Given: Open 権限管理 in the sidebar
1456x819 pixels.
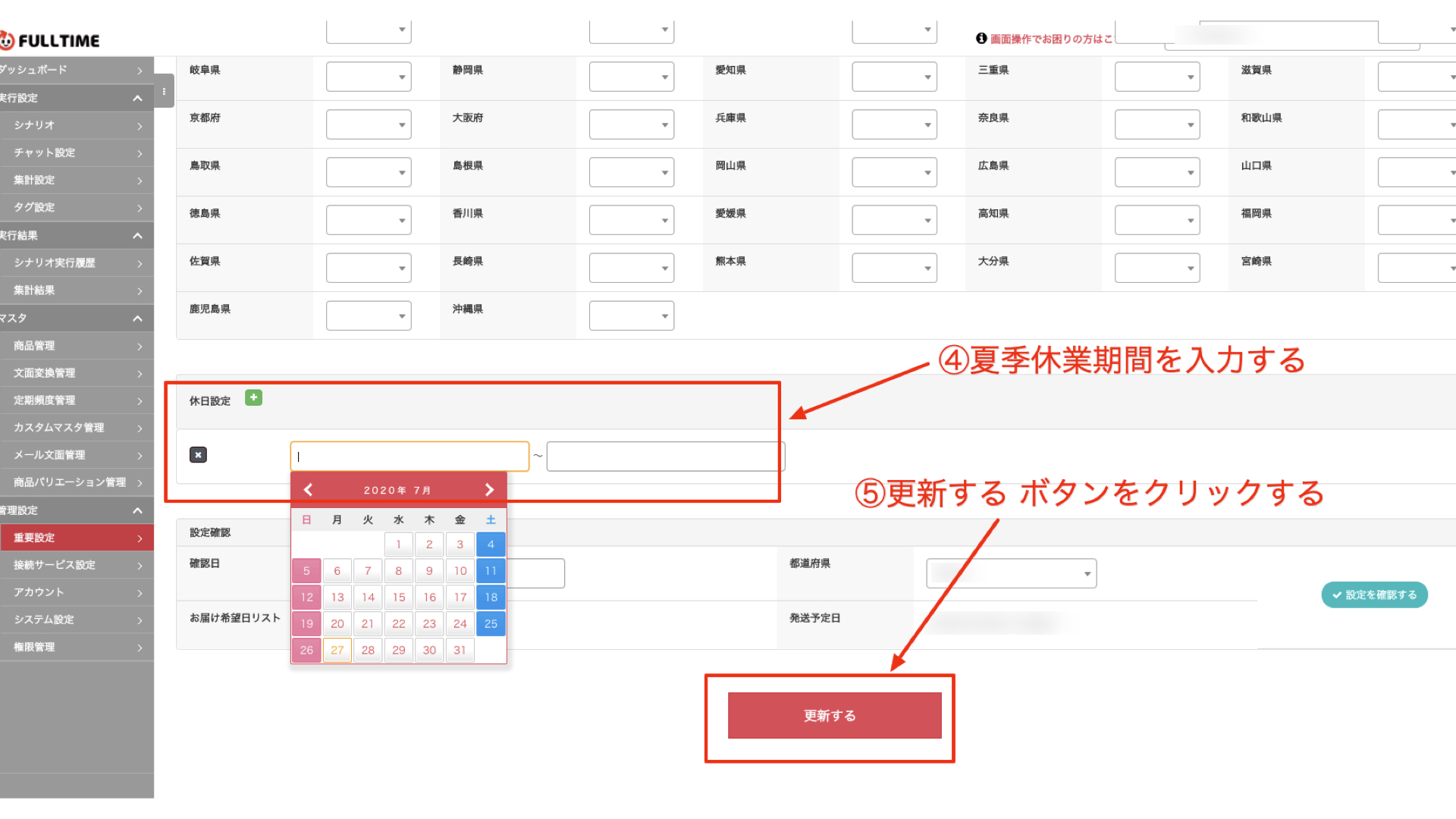Looking at the screenshot, I should [x=77, y=647].
